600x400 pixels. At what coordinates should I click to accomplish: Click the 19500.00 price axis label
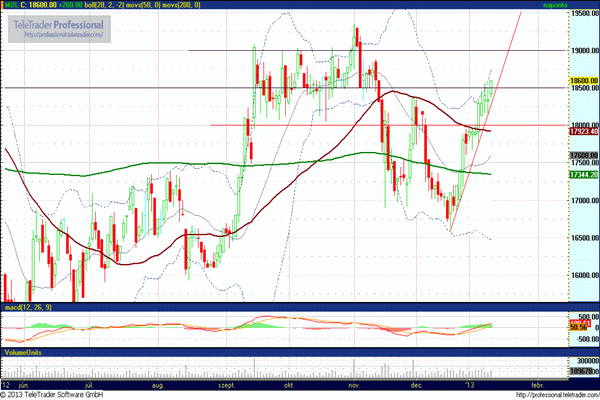[x=585, y=13]
